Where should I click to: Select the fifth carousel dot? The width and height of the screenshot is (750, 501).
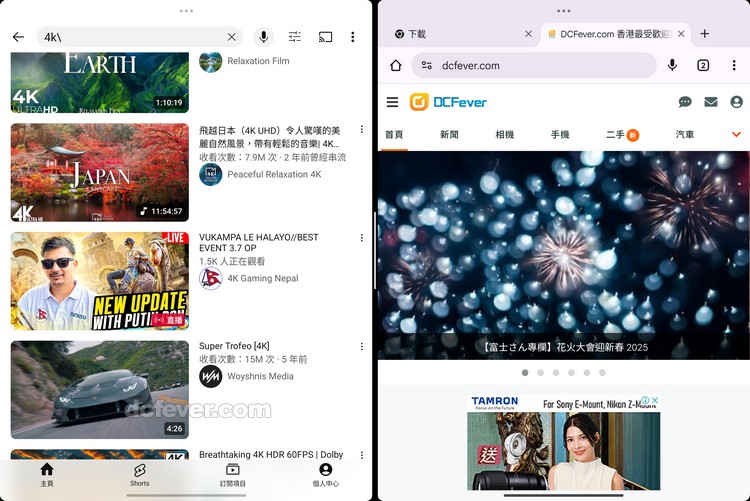587,373
